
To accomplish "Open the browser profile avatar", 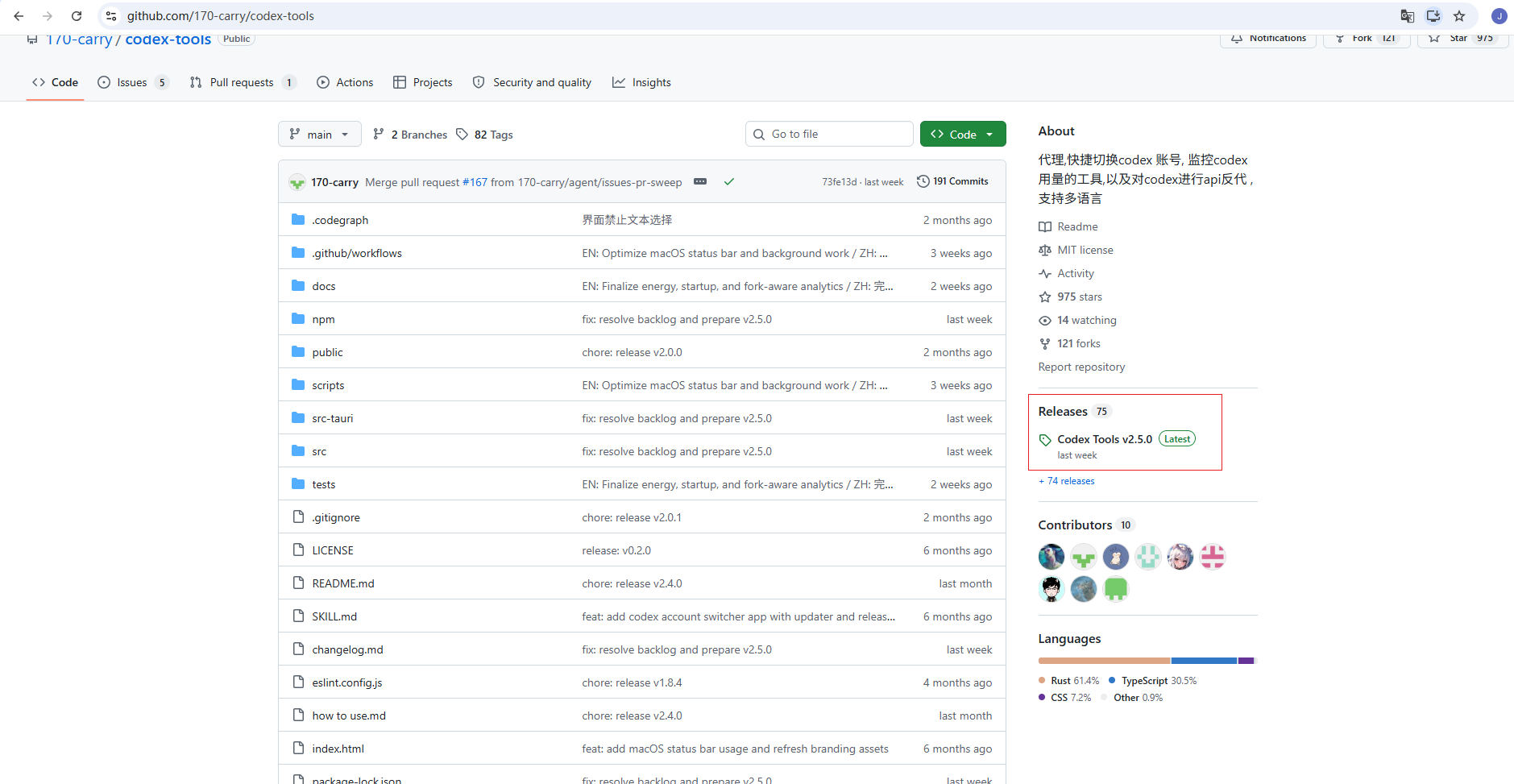I will pos(1499,16).
